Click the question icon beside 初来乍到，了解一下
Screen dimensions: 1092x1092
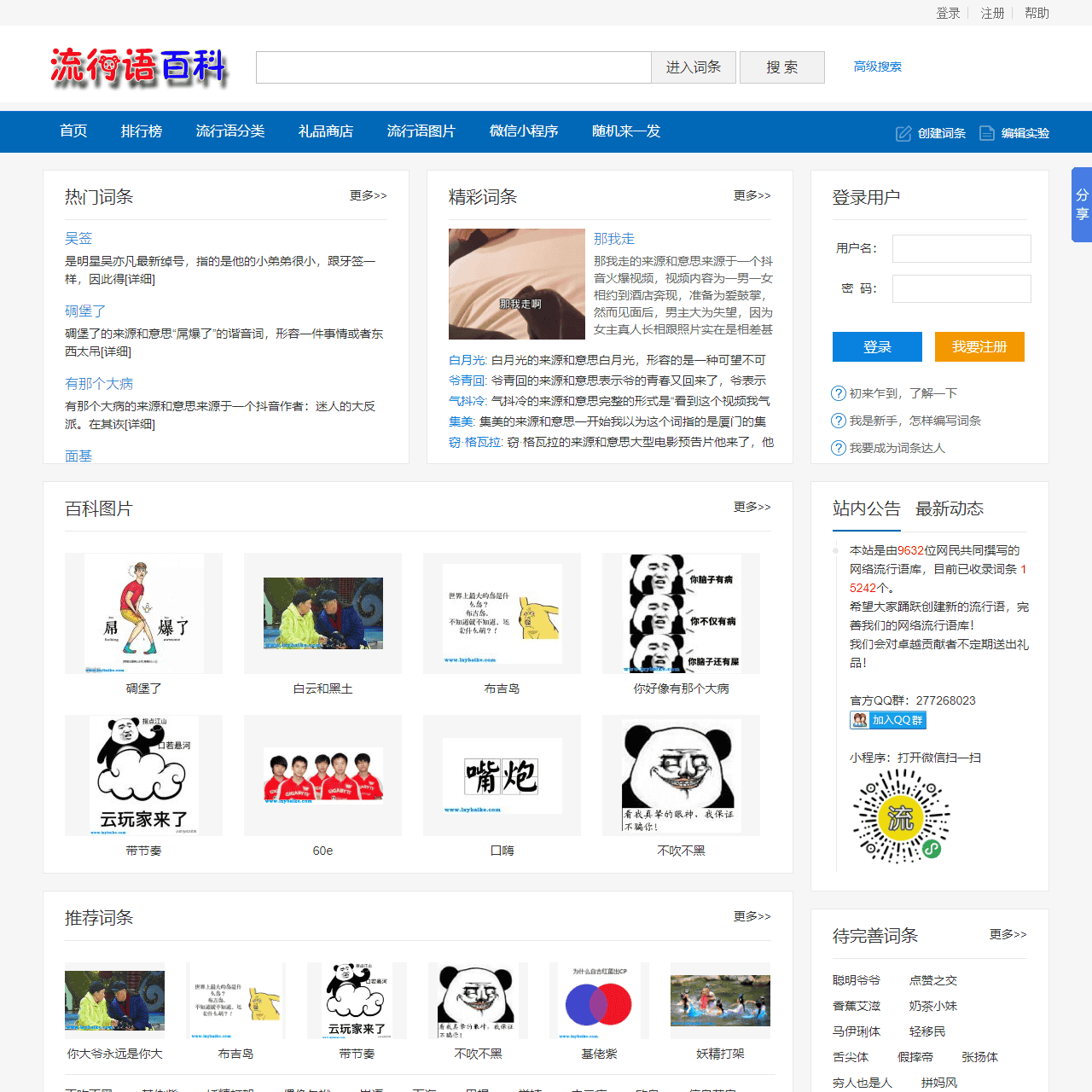click(x=838, y=393)
